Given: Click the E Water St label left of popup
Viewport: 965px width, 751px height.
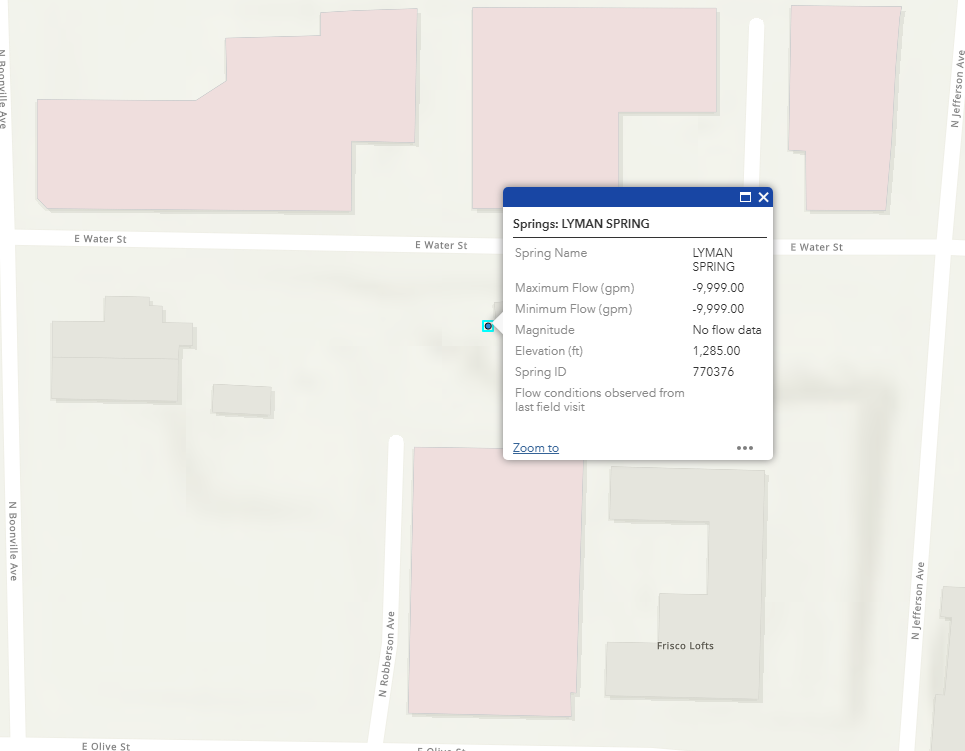Looking at the screenshot, I should 441,245.
